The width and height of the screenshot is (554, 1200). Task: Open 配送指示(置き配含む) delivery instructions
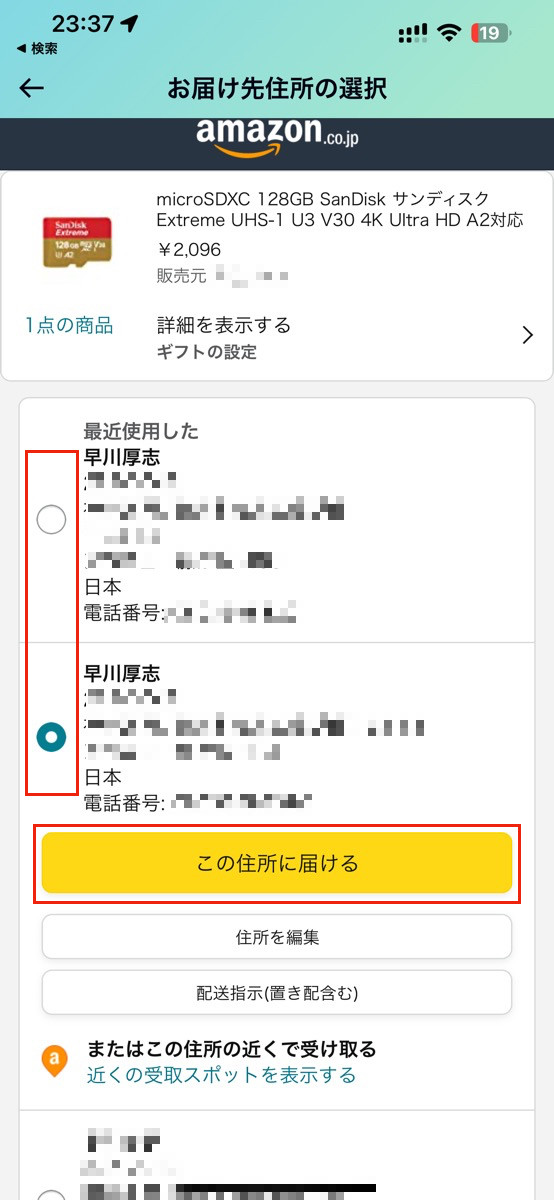pyautogui.click(x=277, y=993)
